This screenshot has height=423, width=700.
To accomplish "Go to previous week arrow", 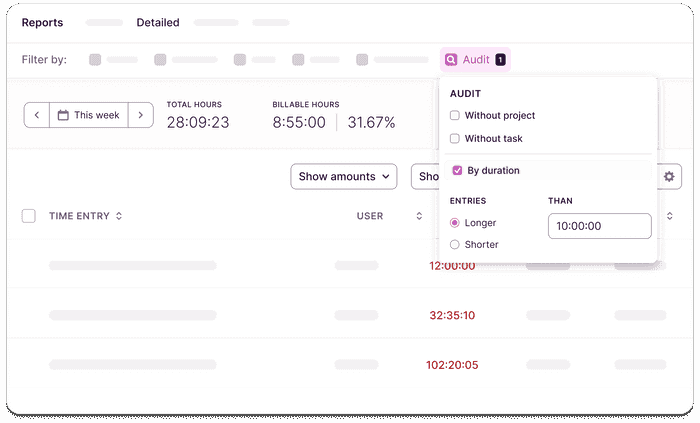I will [x=37, y=115].
